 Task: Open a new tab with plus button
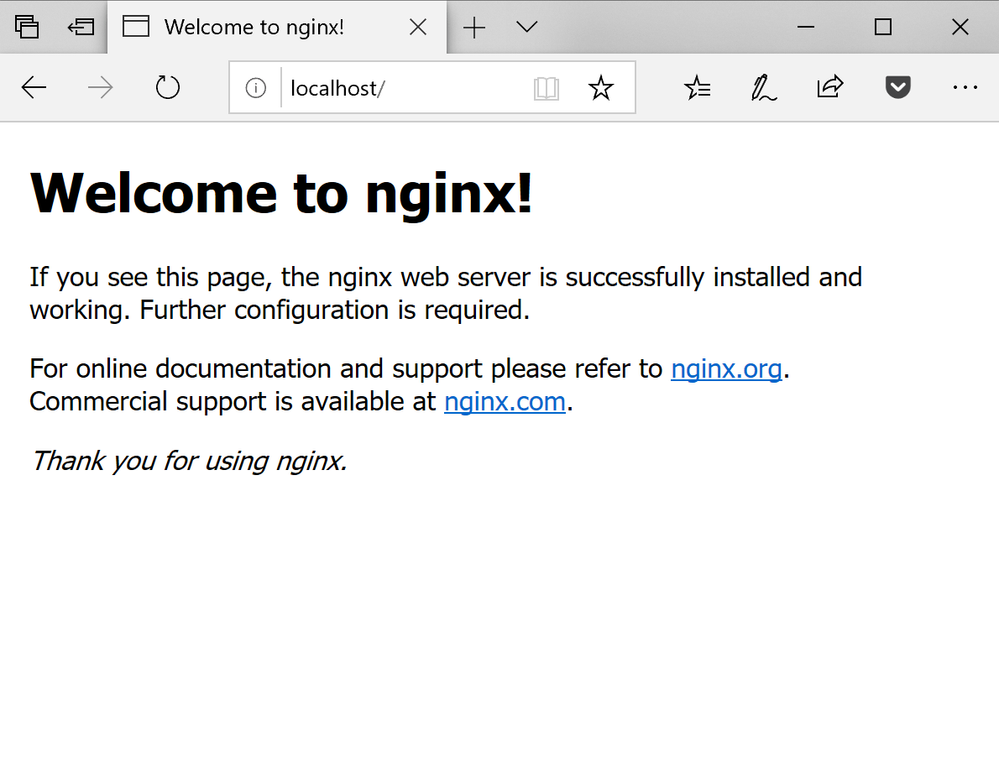pyautogui.click(x=474, y=27)
